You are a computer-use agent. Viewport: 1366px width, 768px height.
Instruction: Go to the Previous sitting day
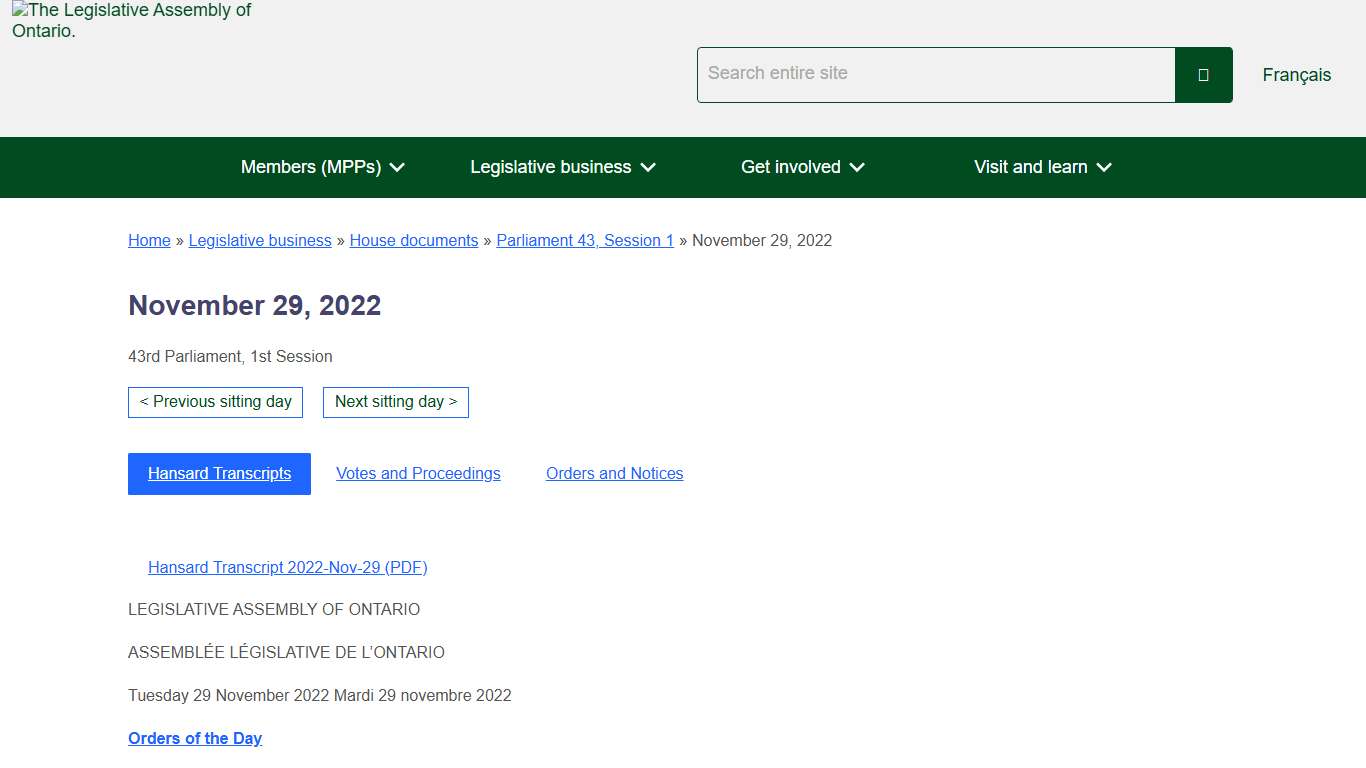click(x=215, y=402)
